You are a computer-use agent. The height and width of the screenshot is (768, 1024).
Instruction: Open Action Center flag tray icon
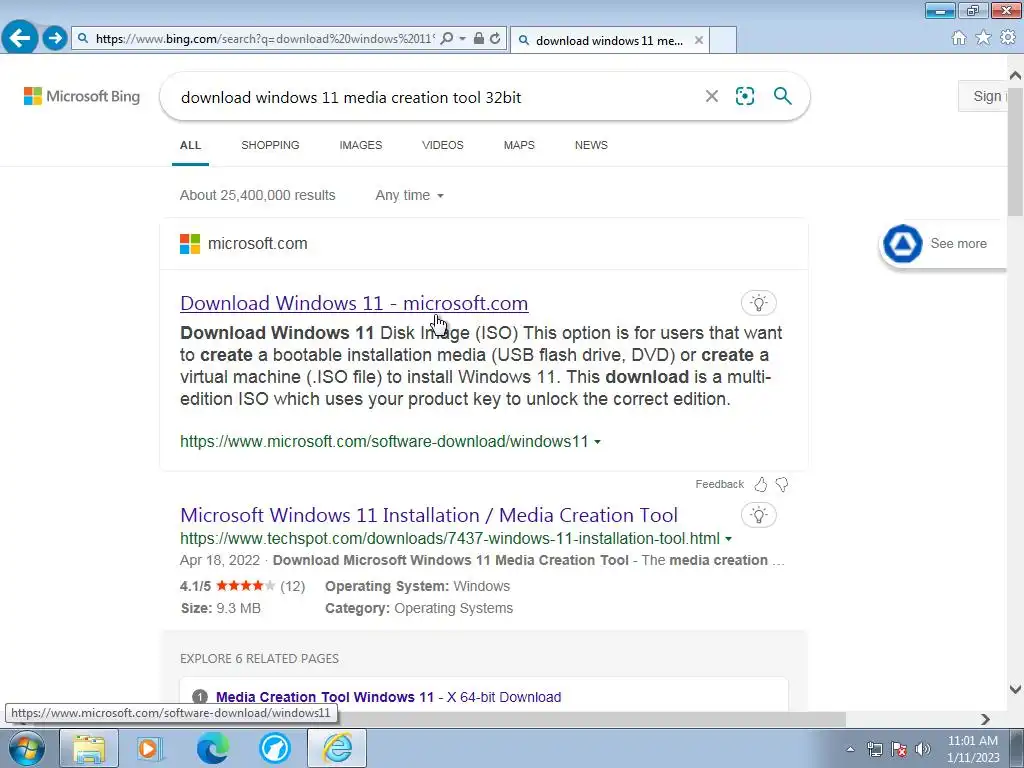pos(899,749)
